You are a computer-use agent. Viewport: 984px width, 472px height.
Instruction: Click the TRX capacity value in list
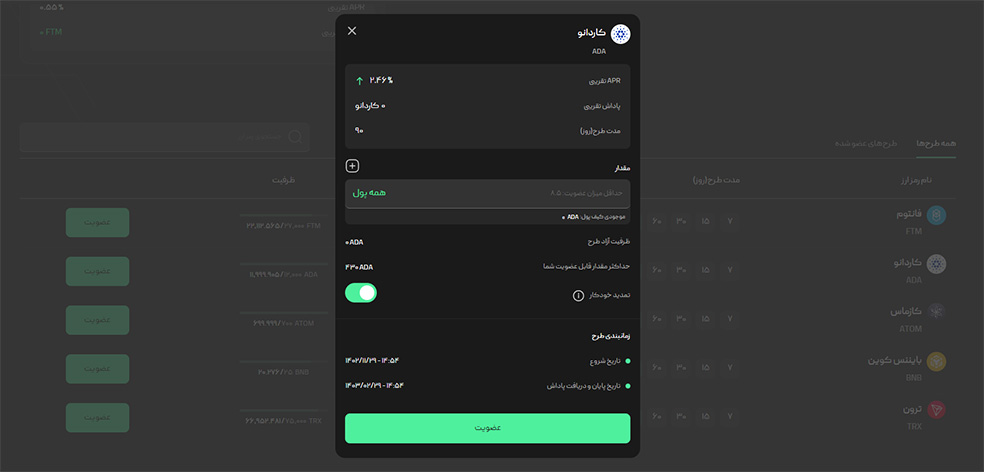(x=284, y=421)
